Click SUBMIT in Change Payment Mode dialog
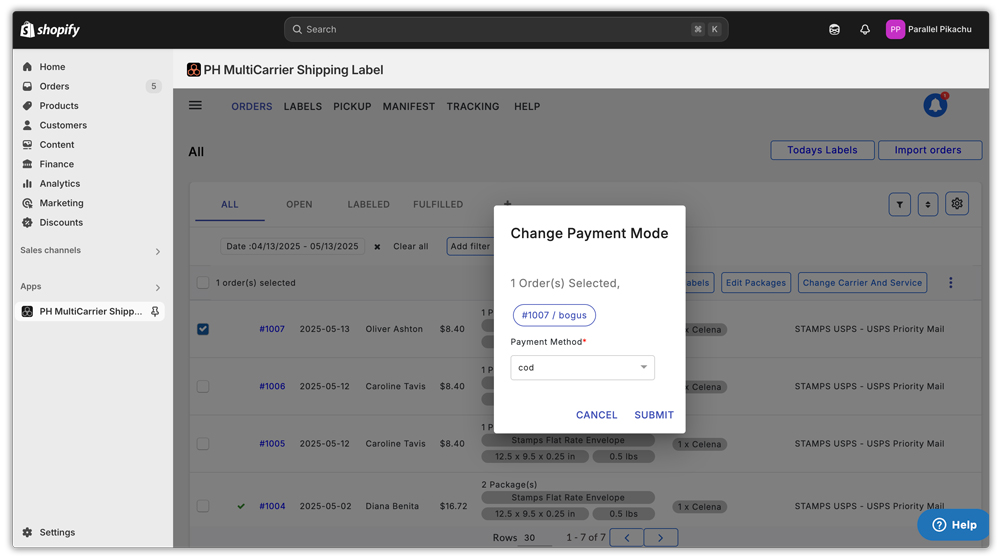The width and height of the screenshot is (1000, 560). [654, 415]
